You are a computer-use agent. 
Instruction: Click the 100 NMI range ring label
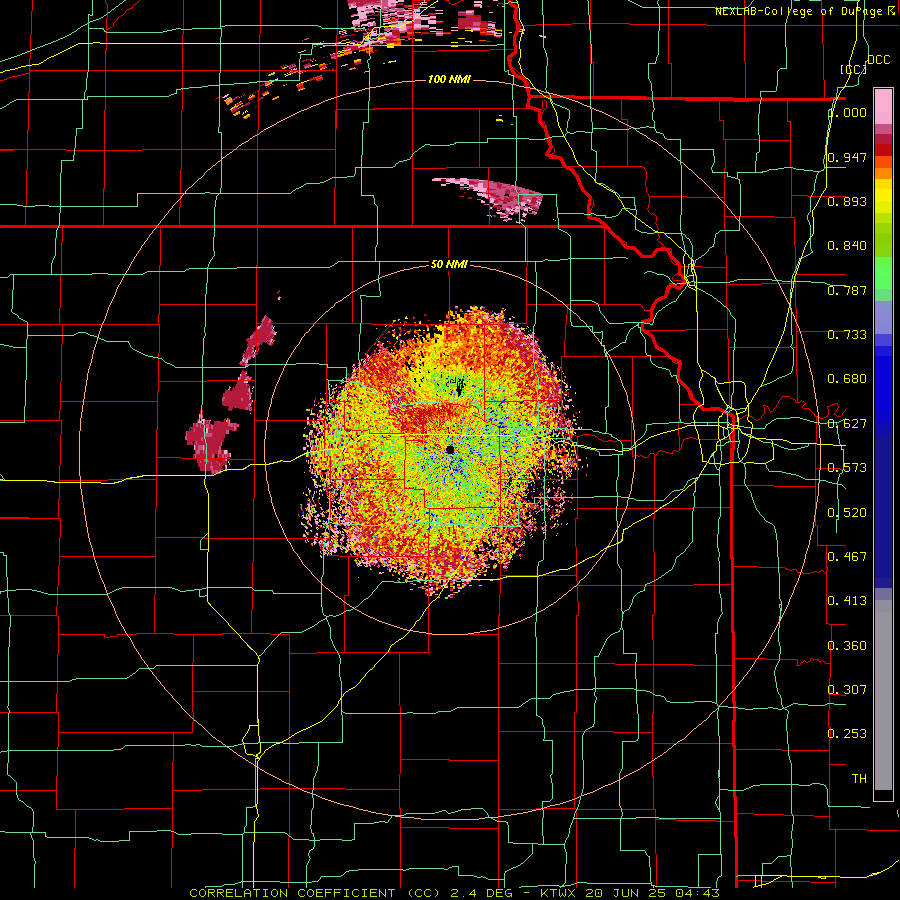coord(449,79)
